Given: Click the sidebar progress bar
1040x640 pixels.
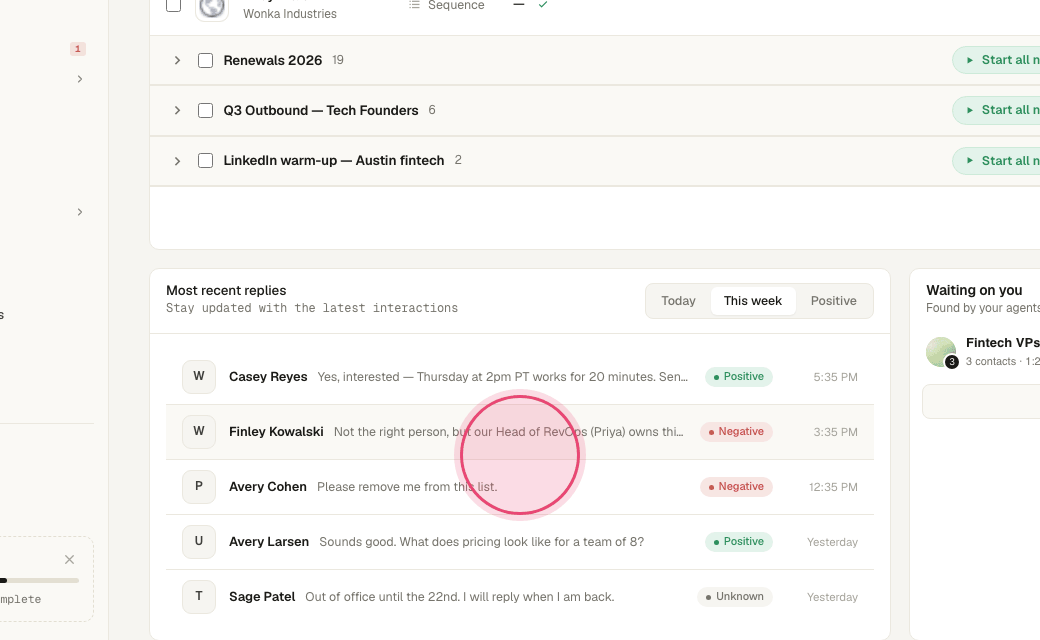Looking at the screenshot, I should tap(39, 580).
